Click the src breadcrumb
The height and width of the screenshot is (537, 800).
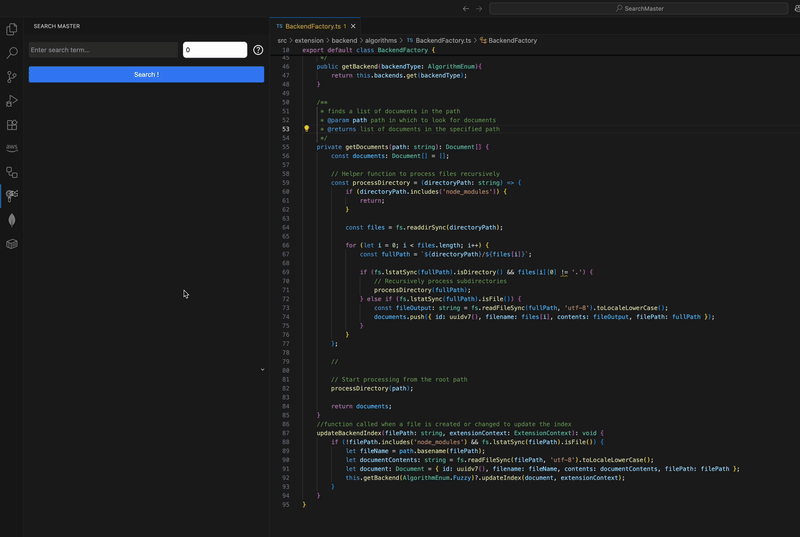tap(282, 40)
